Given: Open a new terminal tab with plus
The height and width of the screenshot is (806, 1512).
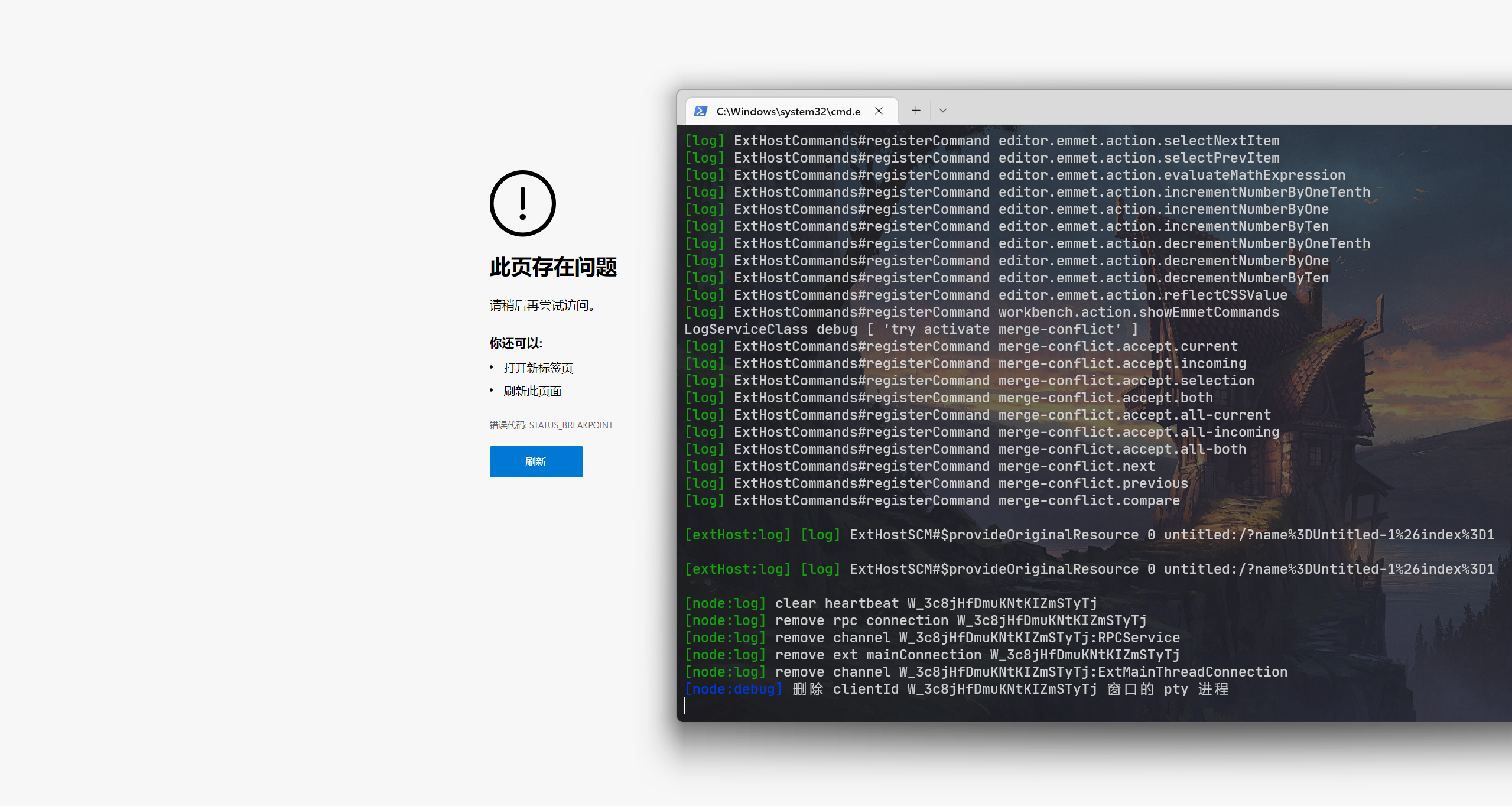Looking at the screenshot, I should (x=916, y=110).
